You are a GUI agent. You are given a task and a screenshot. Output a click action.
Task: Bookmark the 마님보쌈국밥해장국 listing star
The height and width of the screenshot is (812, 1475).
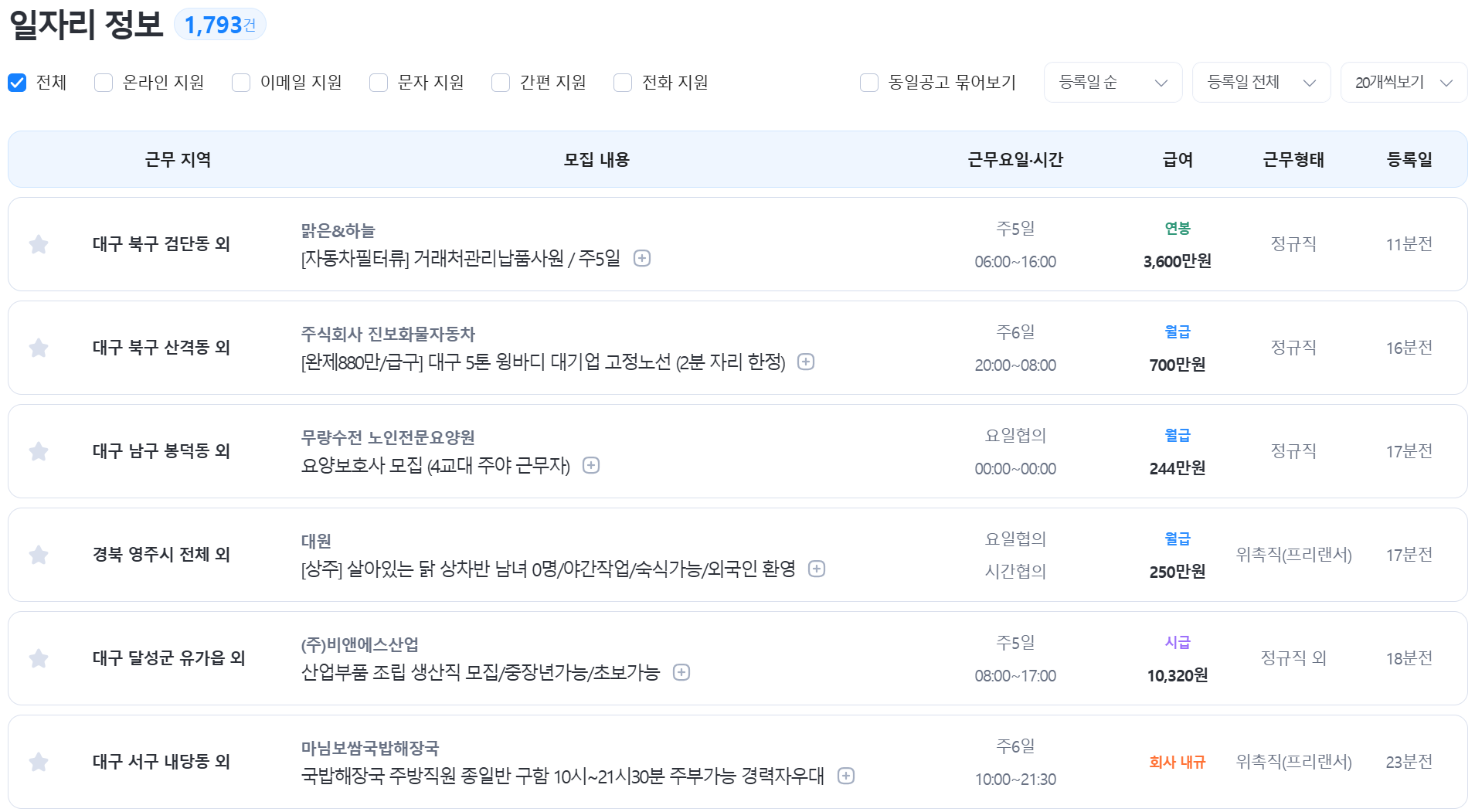coord(39,763)
